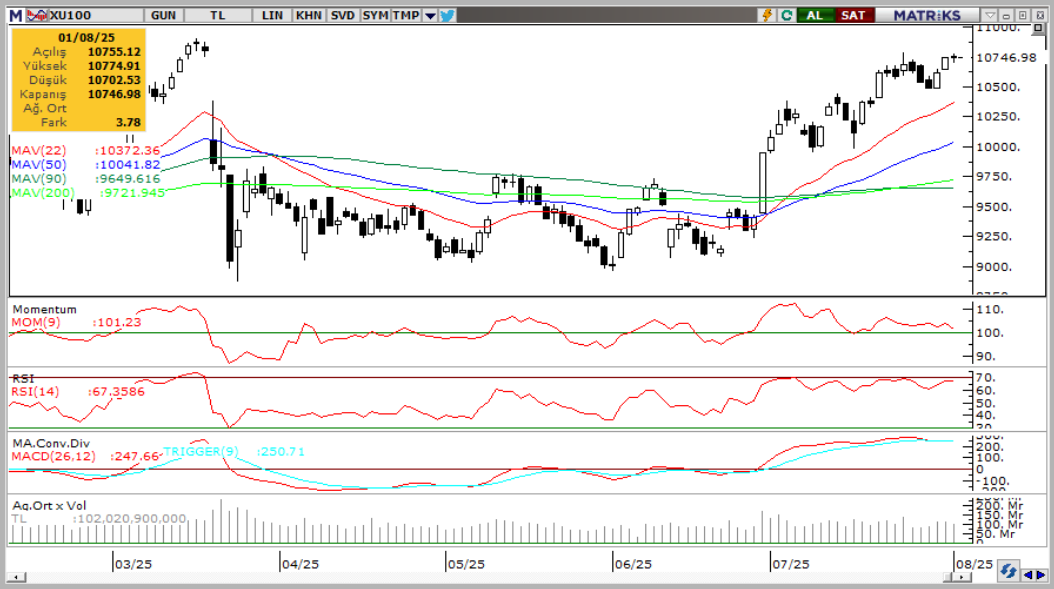Change the GUN daily period setting
The width and height of the screenshot is (1054, 589).
163,15
